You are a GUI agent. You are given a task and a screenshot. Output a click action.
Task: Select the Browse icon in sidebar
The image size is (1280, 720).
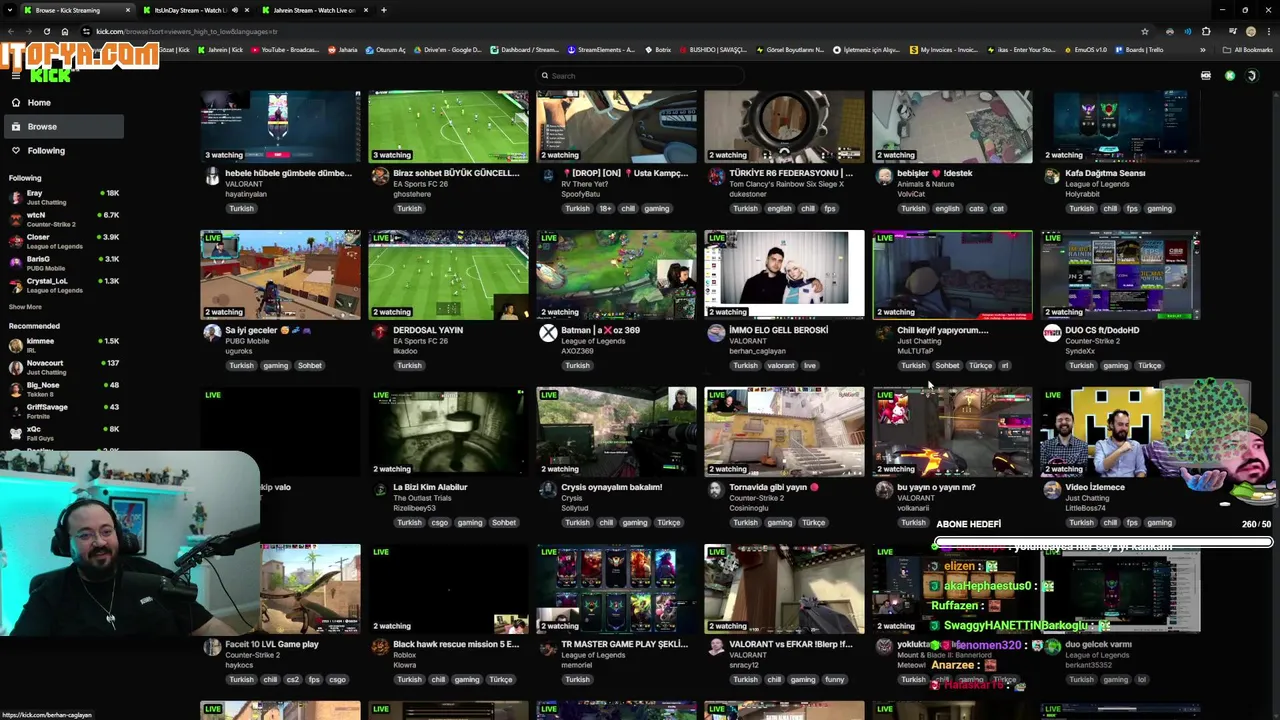click(x=16, y=126)
